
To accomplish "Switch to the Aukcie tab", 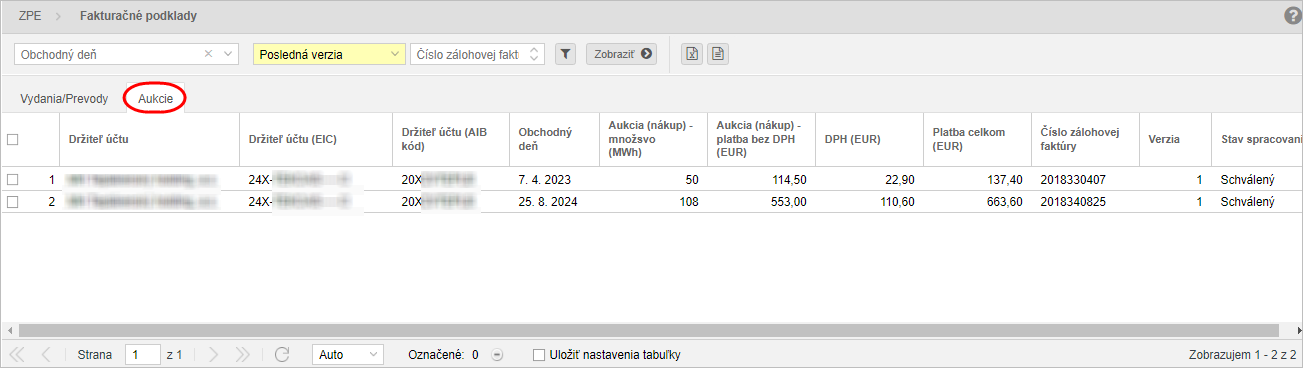I will tap(156, 99).
